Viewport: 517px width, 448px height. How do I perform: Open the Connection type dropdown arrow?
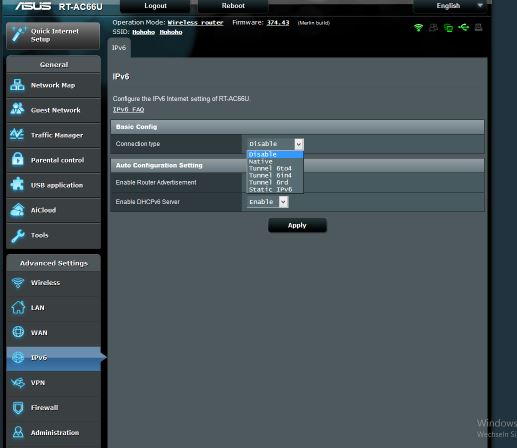[x=299, y=144]
